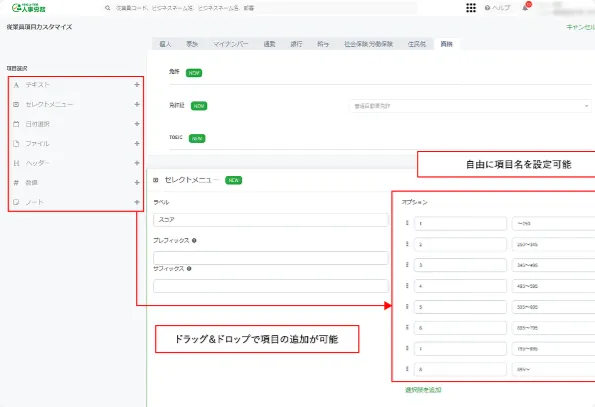Click 選択肢を追加 link

[x=423, y=390]
